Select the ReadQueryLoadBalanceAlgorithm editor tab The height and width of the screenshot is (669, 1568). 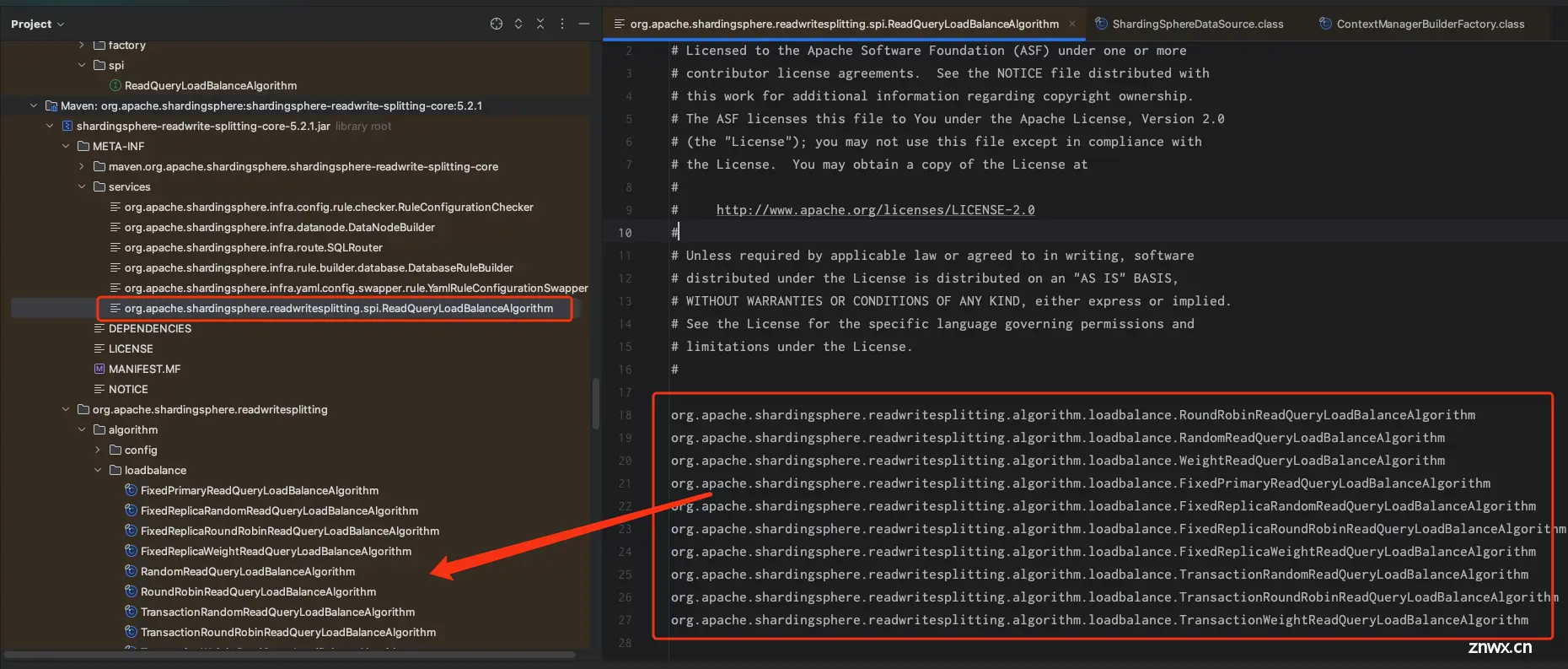pyautogui.click(x=844, y=24)
